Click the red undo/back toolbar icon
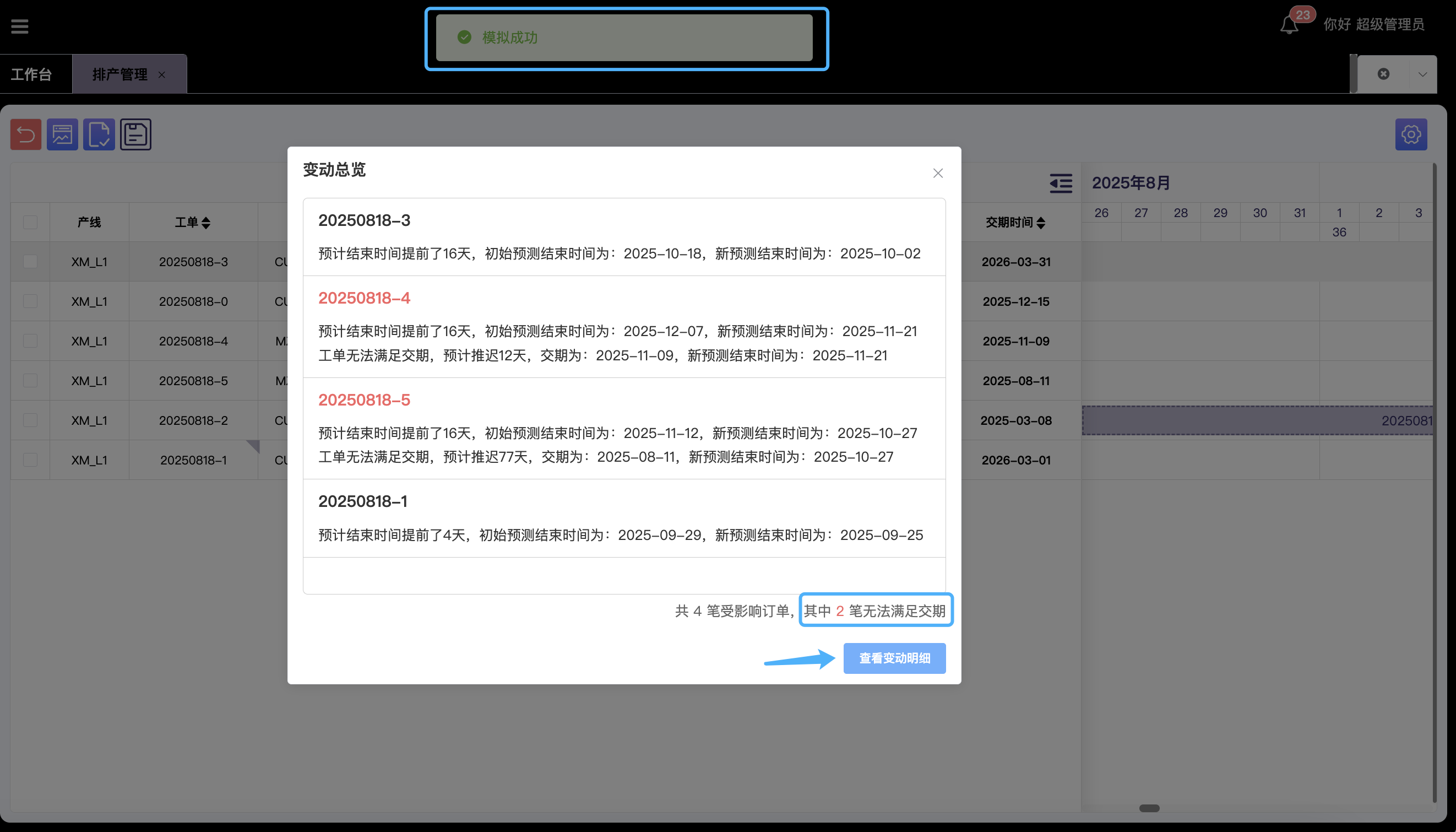The width and height of the screenshot is (1456, 832). [26, 135]
